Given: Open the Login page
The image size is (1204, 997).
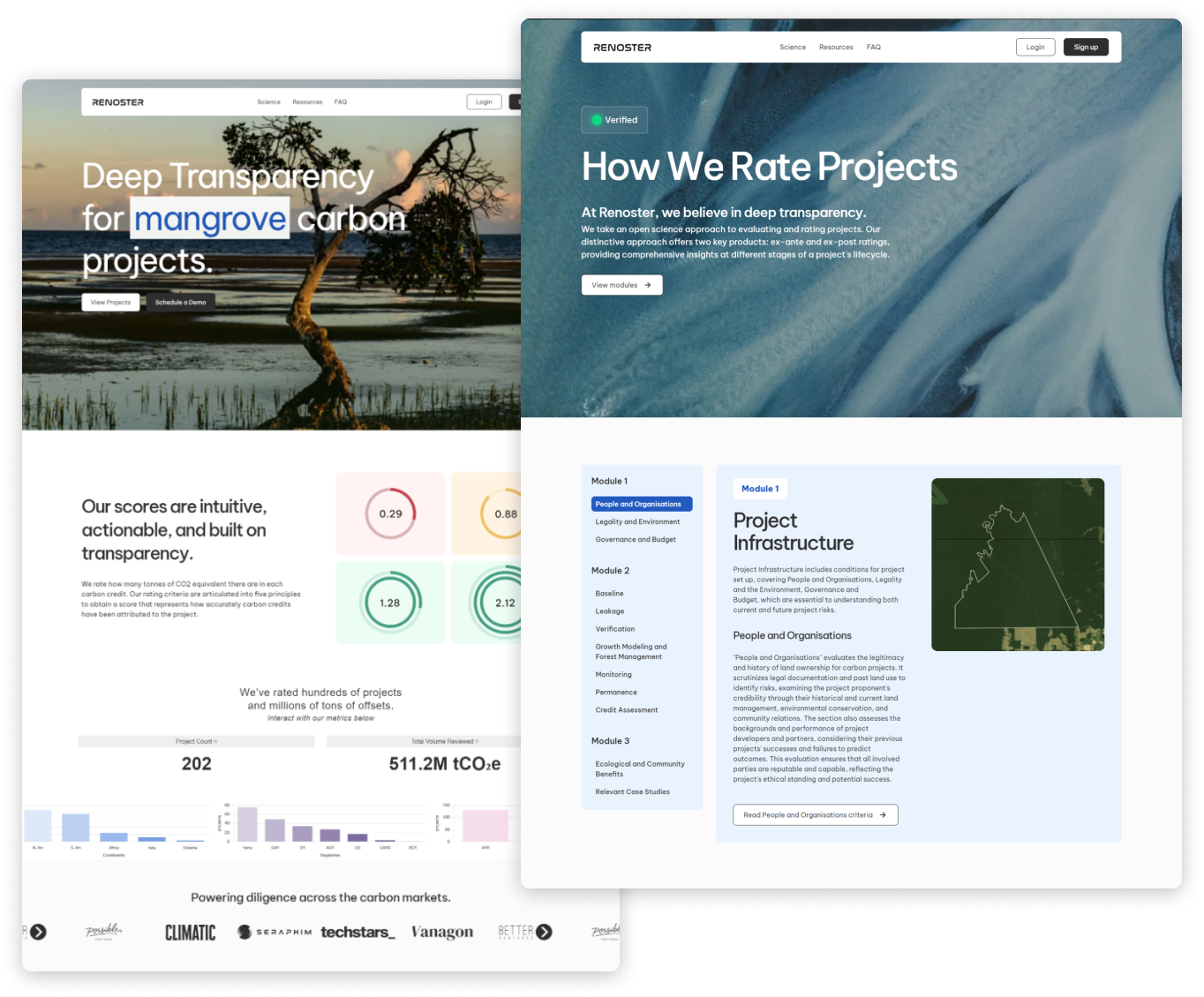Looking at the screenshot, I should tap(1035, 47).
